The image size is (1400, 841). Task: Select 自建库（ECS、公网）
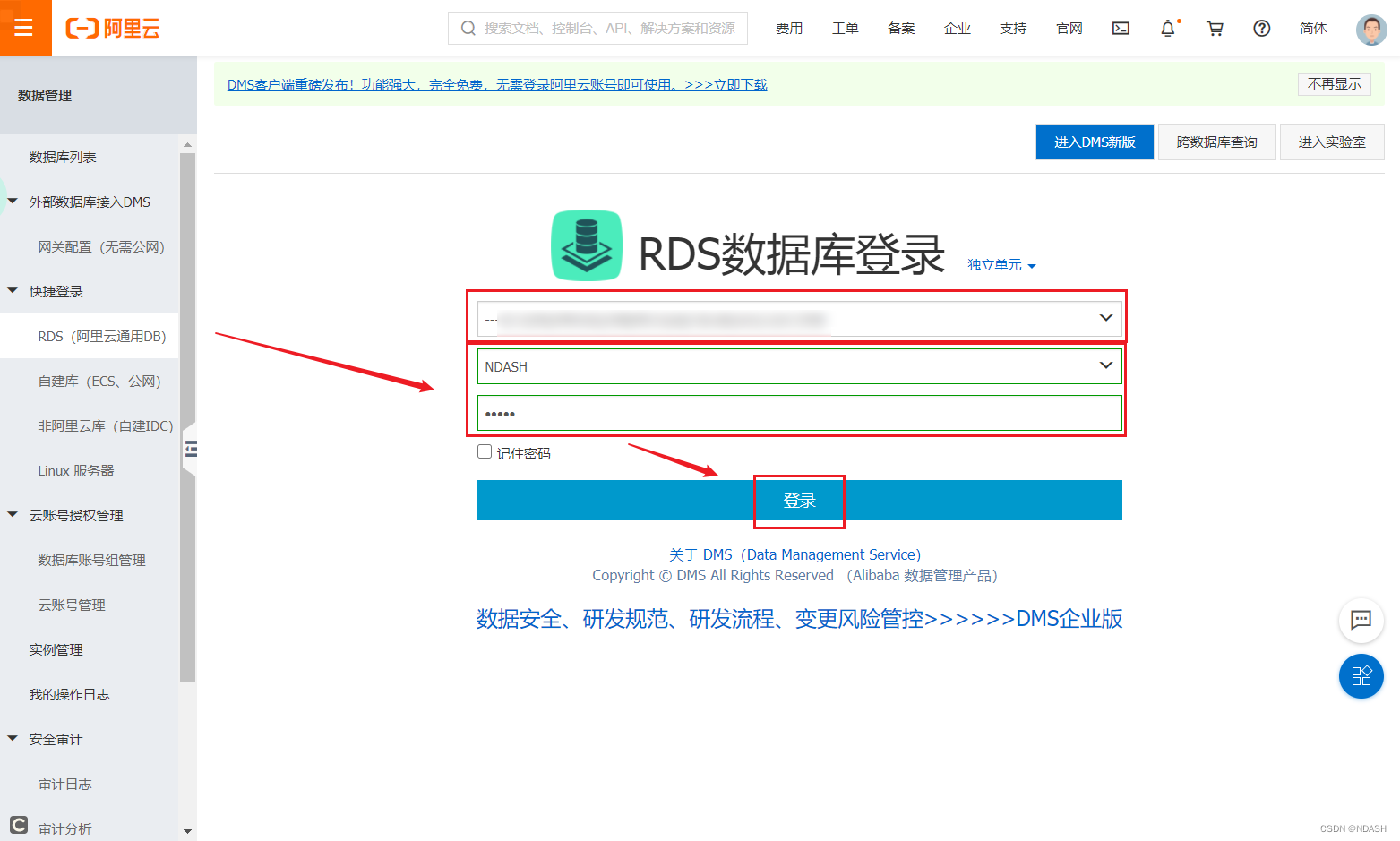coord(99,381)
